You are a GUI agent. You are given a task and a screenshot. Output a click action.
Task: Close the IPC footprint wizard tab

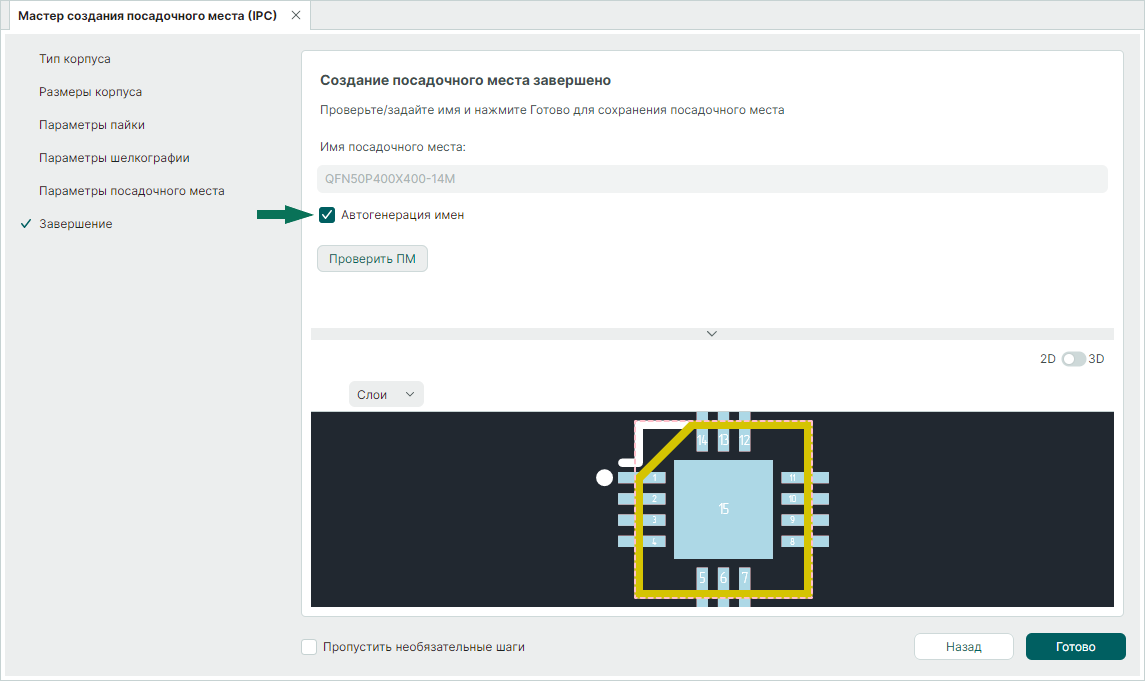click(295, 16)
